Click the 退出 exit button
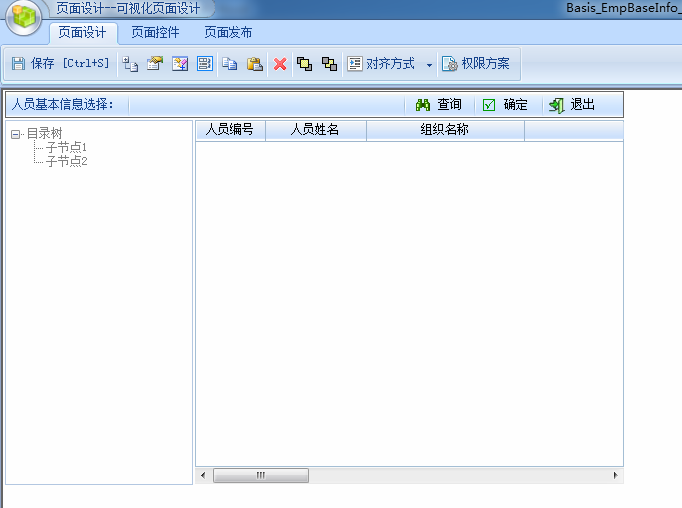The image size is (682, 508). point(572,104)
